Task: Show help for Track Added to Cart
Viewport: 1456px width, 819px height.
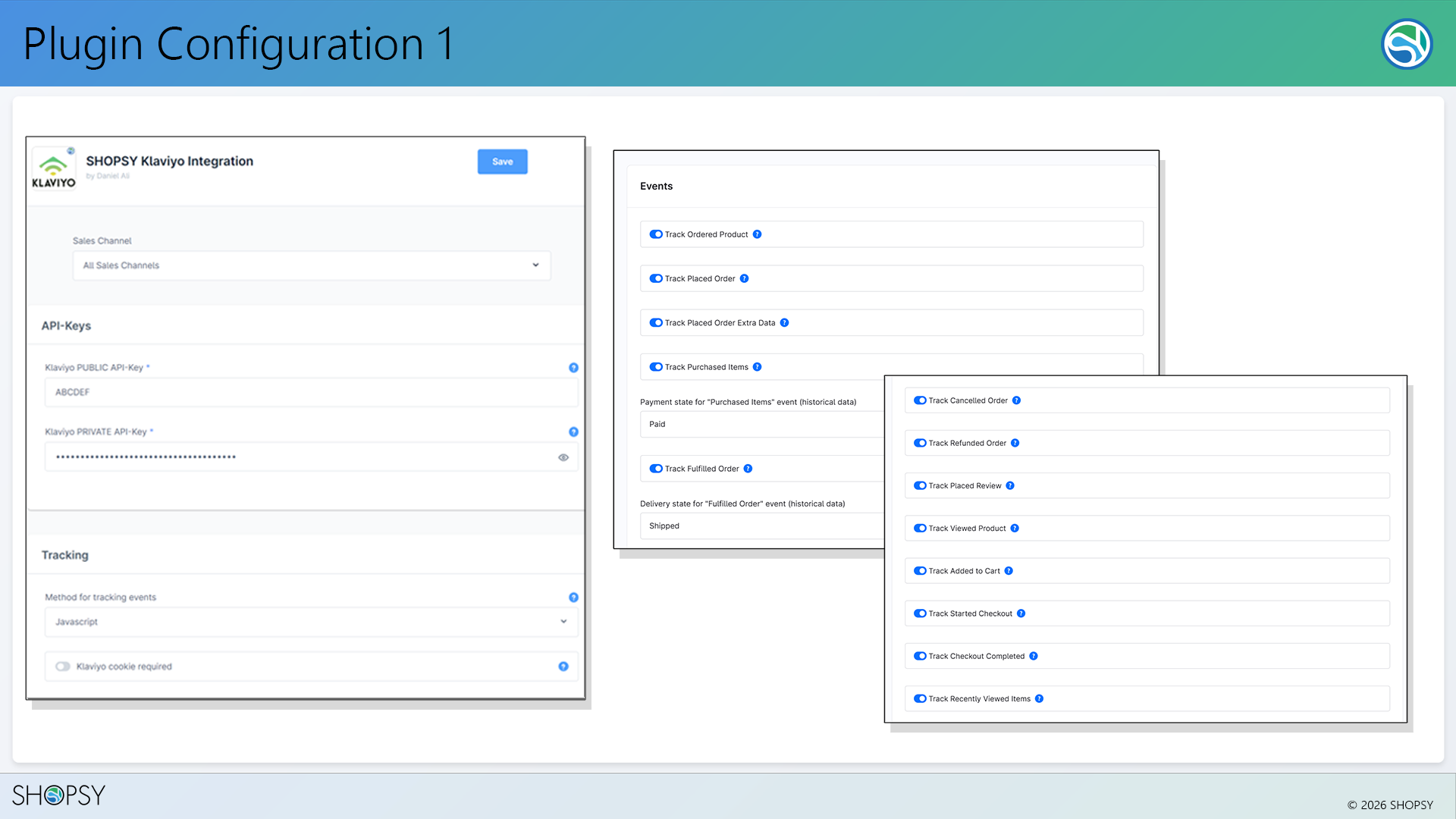Action: pyautogui.click(x=1009, y=571)
